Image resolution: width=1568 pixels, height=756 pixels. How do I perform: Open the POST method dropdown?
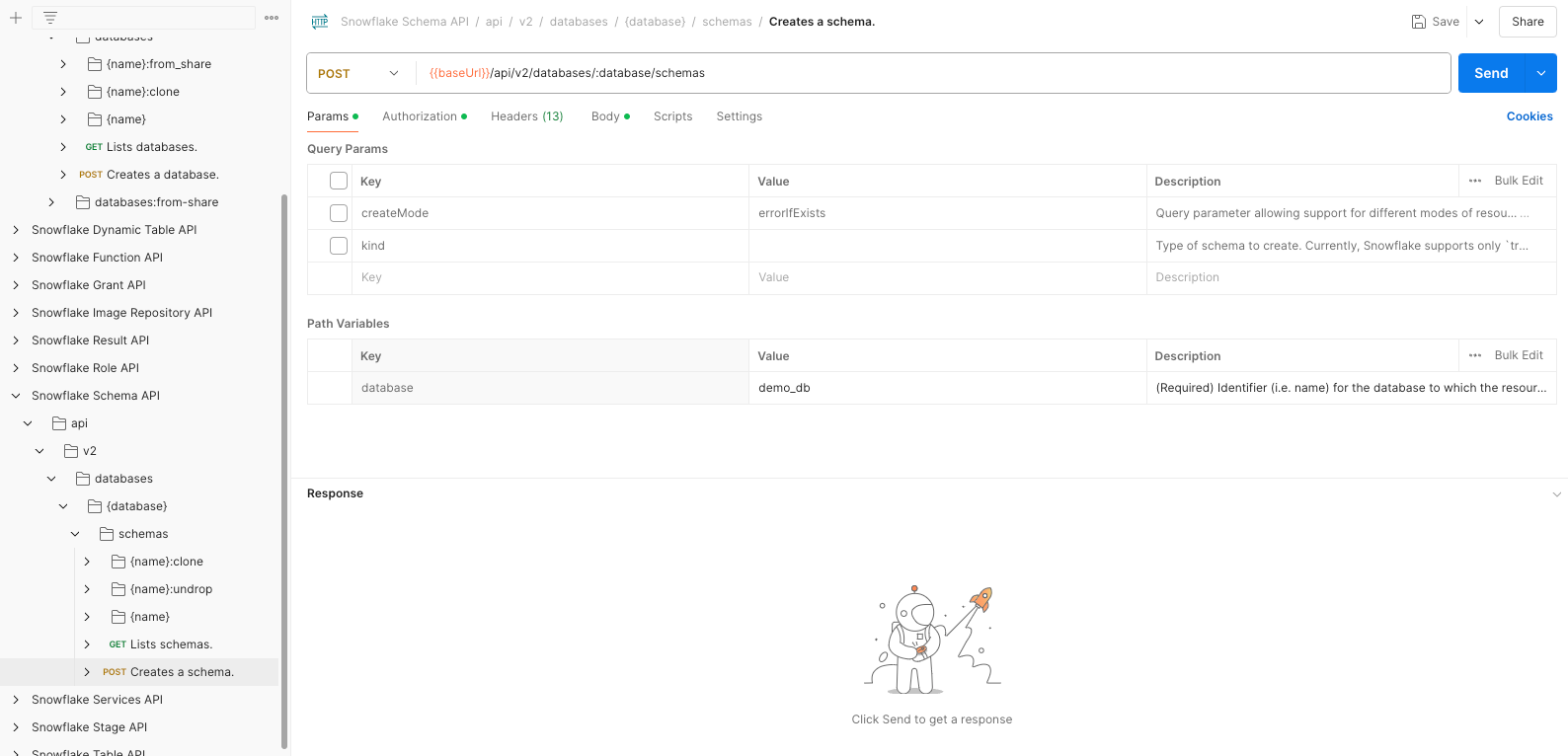click(359, 73)
